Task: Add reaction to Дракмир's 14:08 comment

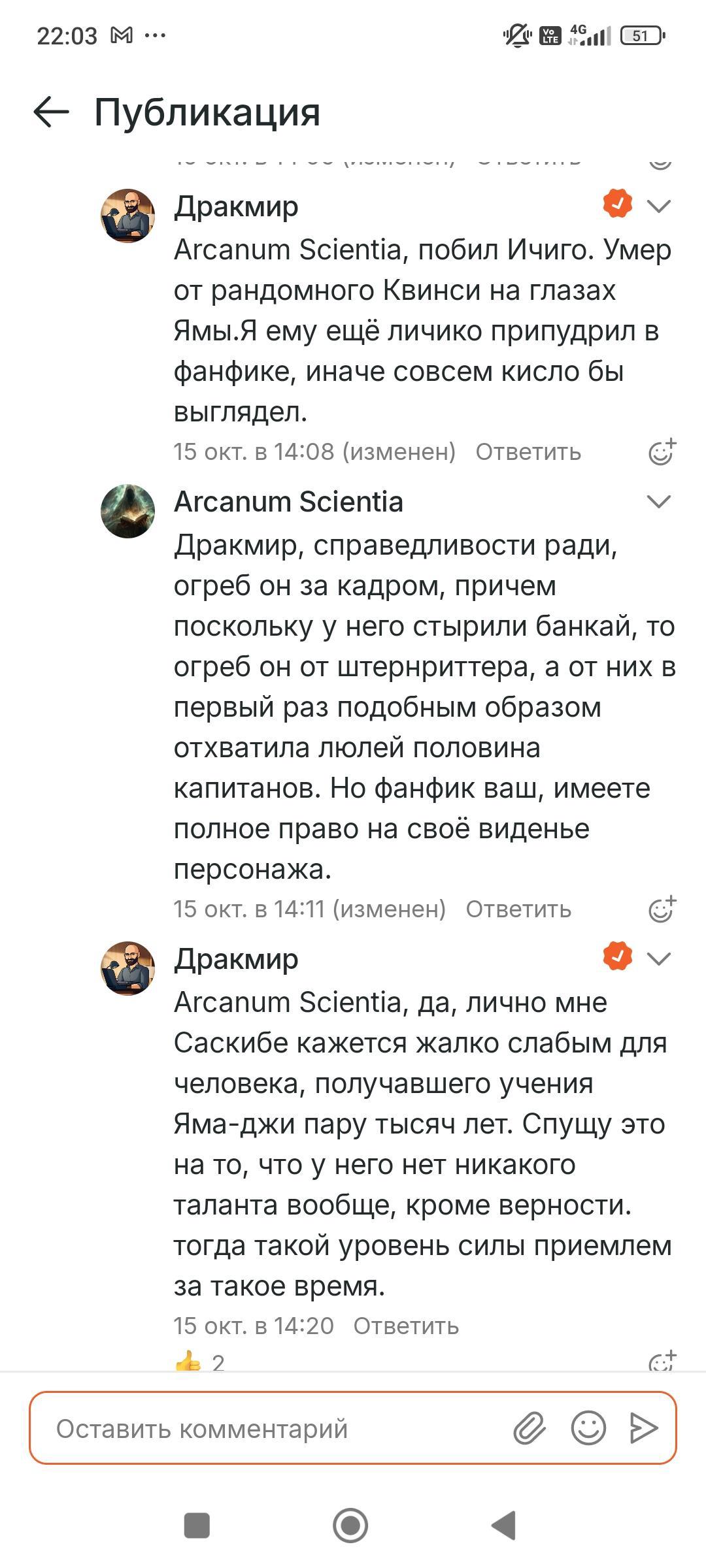Action: (x=661, y=452)
